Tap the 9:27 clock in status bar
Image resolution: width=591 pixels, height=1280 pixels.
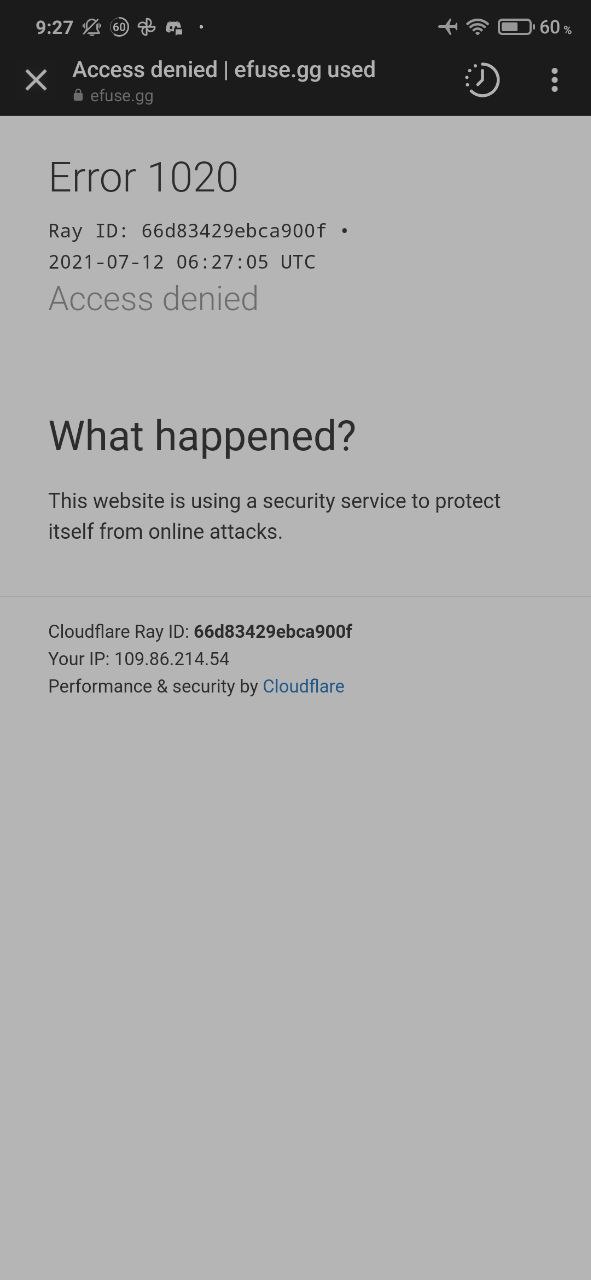pyautogui.click(x=54, y=27)
